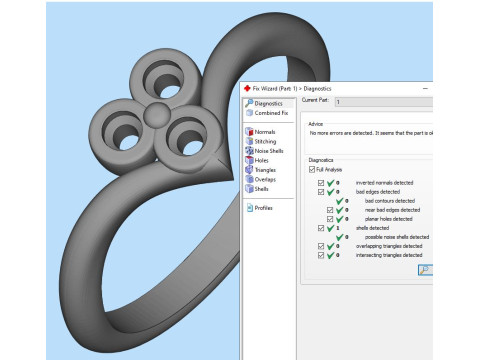Click the Noise Shells icon
This screenshot has height=360, width=480.
(x=249, y=151)
